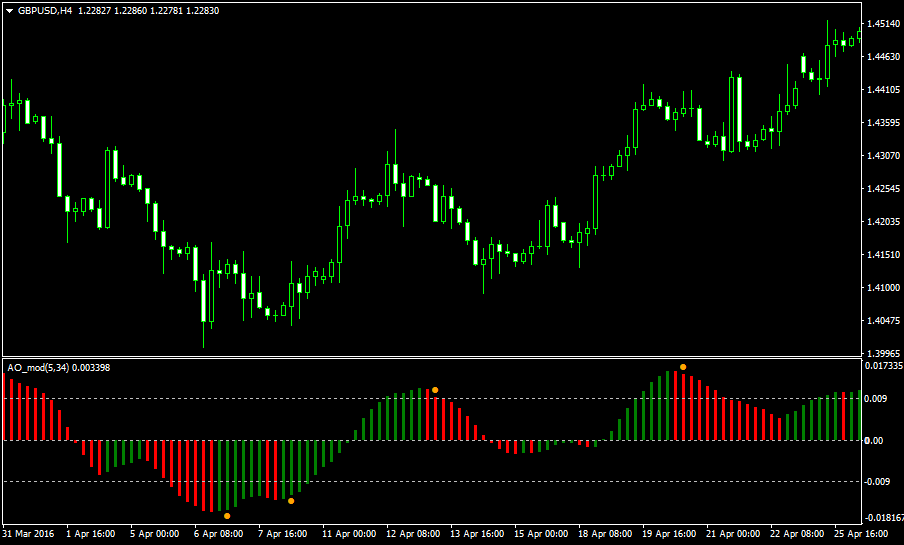The height and width of the screenshot is (545, 904).
Task: Click the -0.009 indicator level label
Action: pyautogui.click(x=876, y=482)
